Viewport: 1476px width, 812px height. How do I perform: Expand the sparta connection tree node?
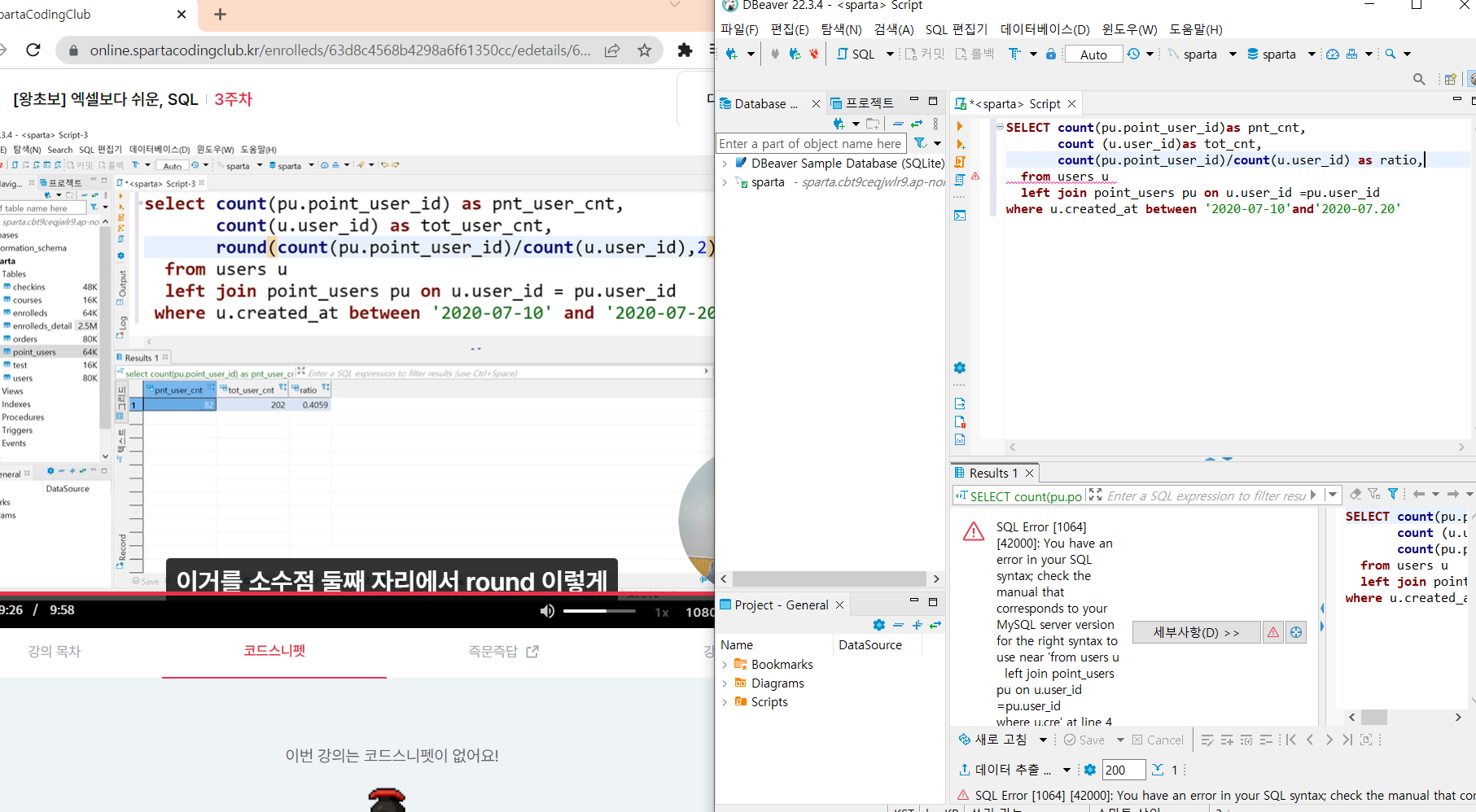pos(725,182)
